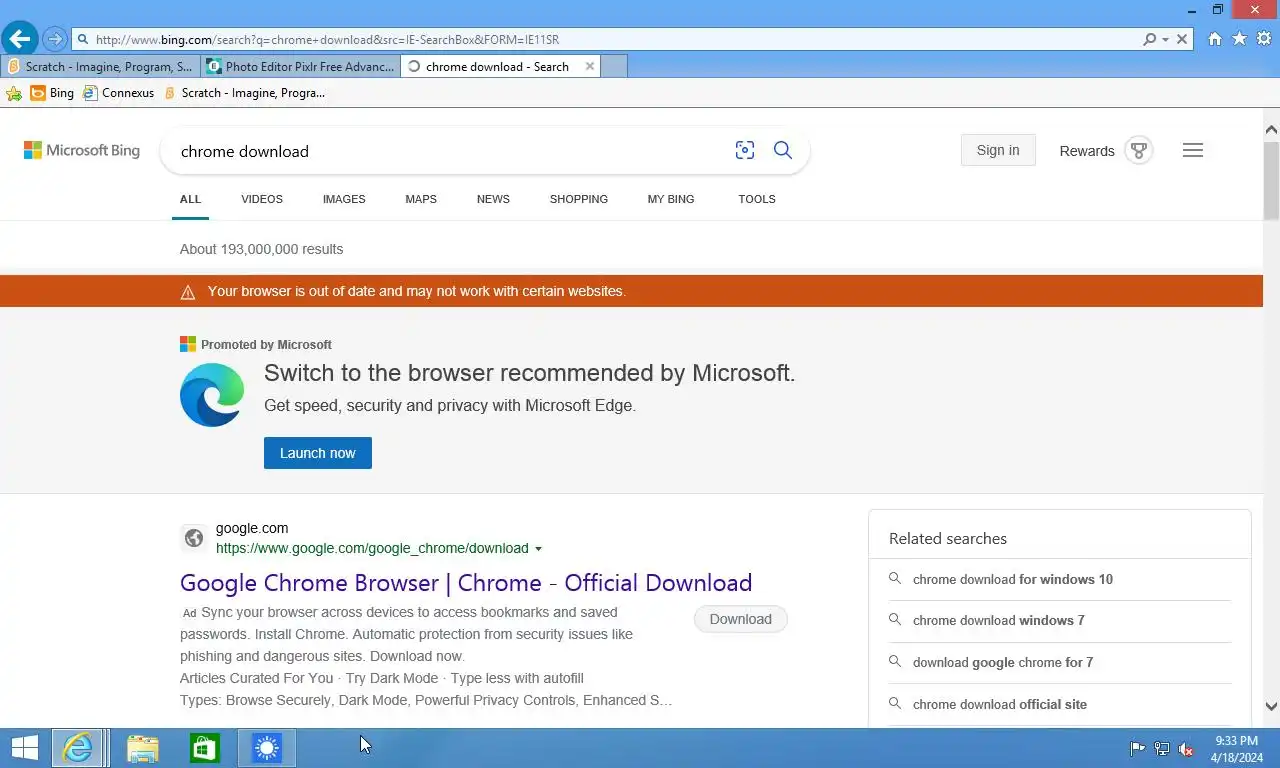Image resolution: width=1280 pixels, height=768 pixels.
Task: Switch to the Photo Editor Pixlr tab
Action: 300,67
